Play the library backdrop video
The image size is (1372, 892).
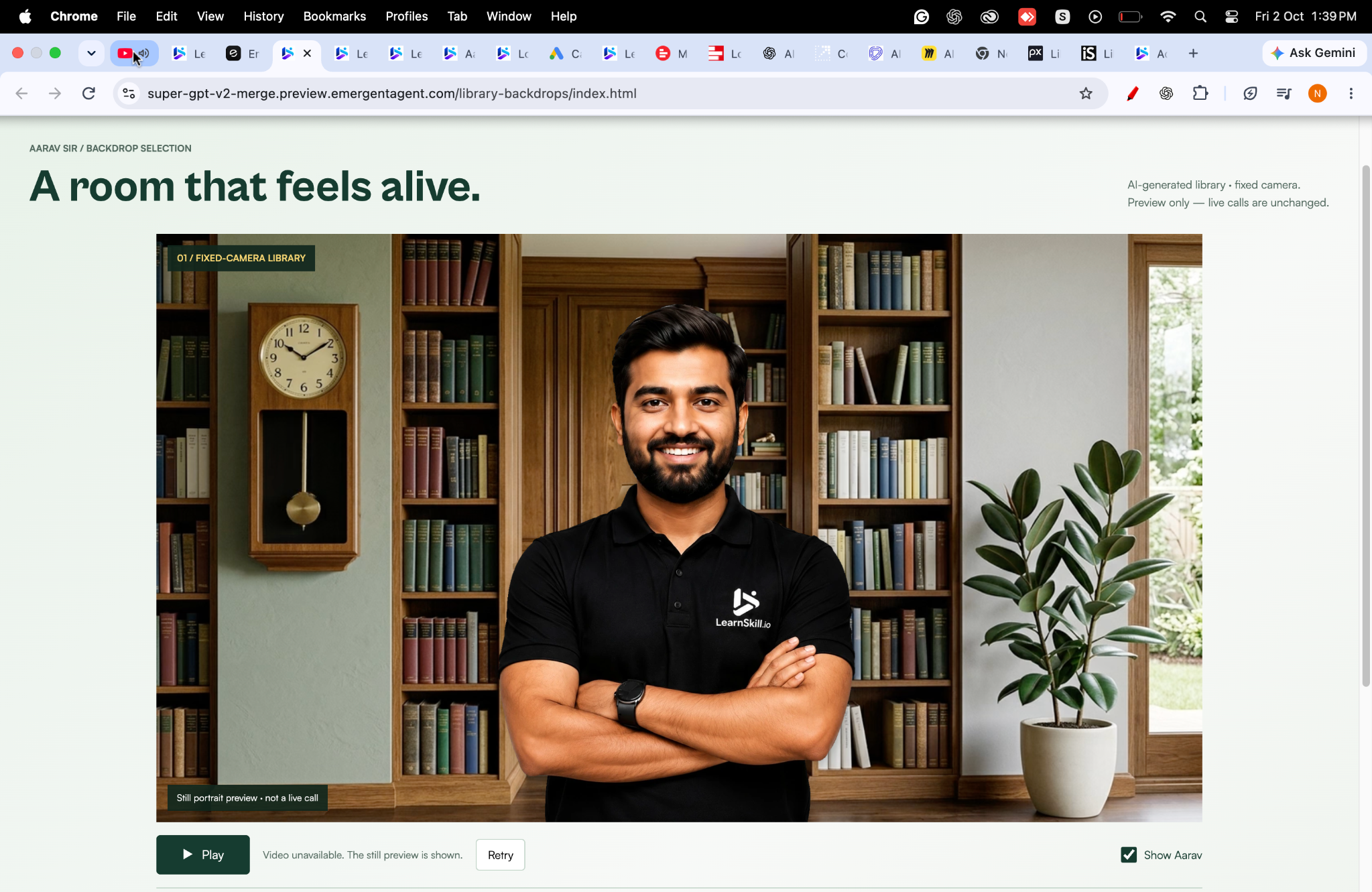tap(203, 854)
